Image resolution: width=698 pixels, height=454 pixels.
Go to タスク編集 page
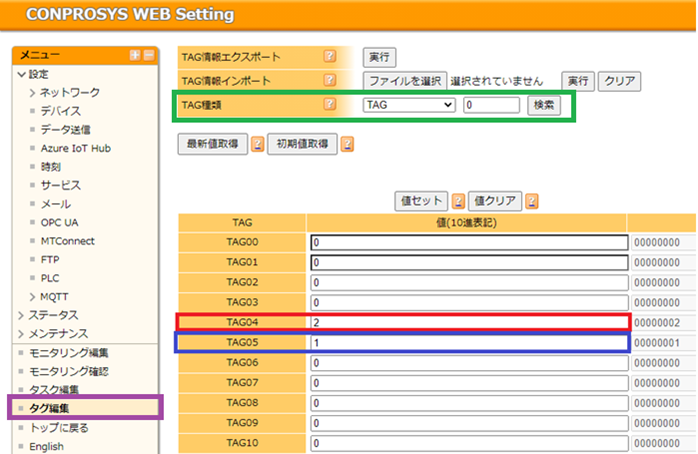54,389
